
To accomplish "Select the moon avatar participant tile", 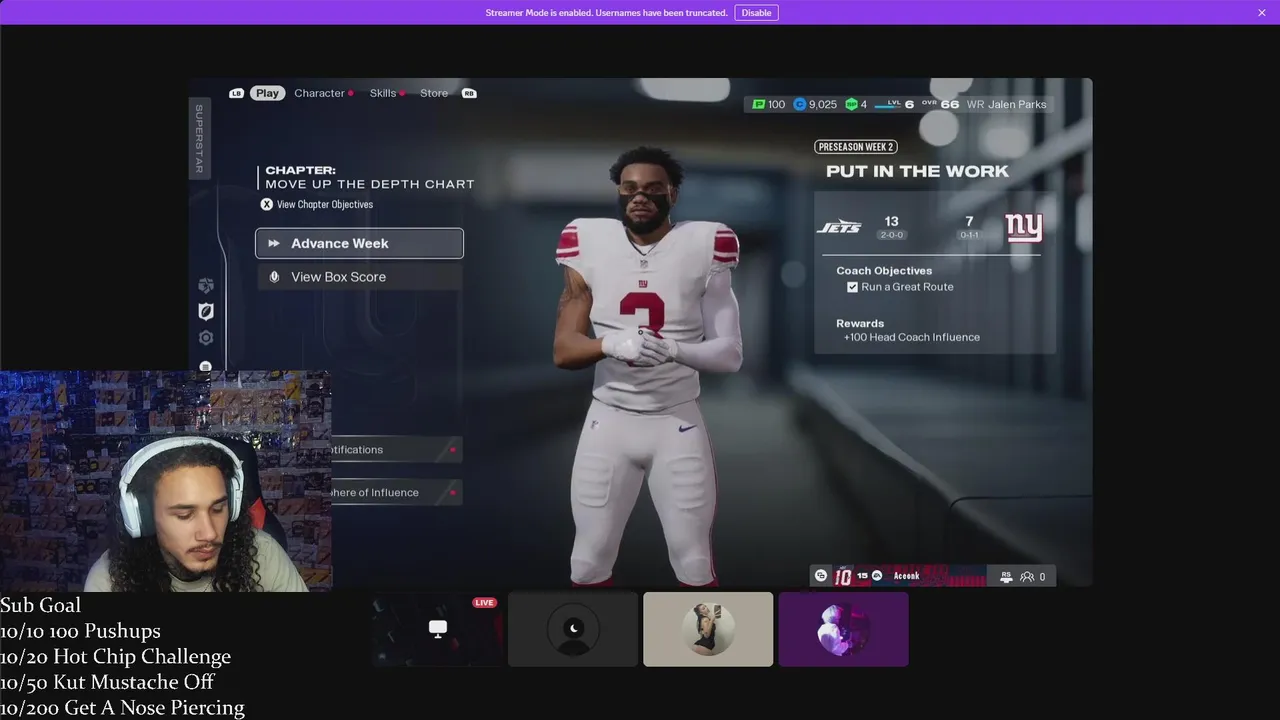I will (573, 629).
